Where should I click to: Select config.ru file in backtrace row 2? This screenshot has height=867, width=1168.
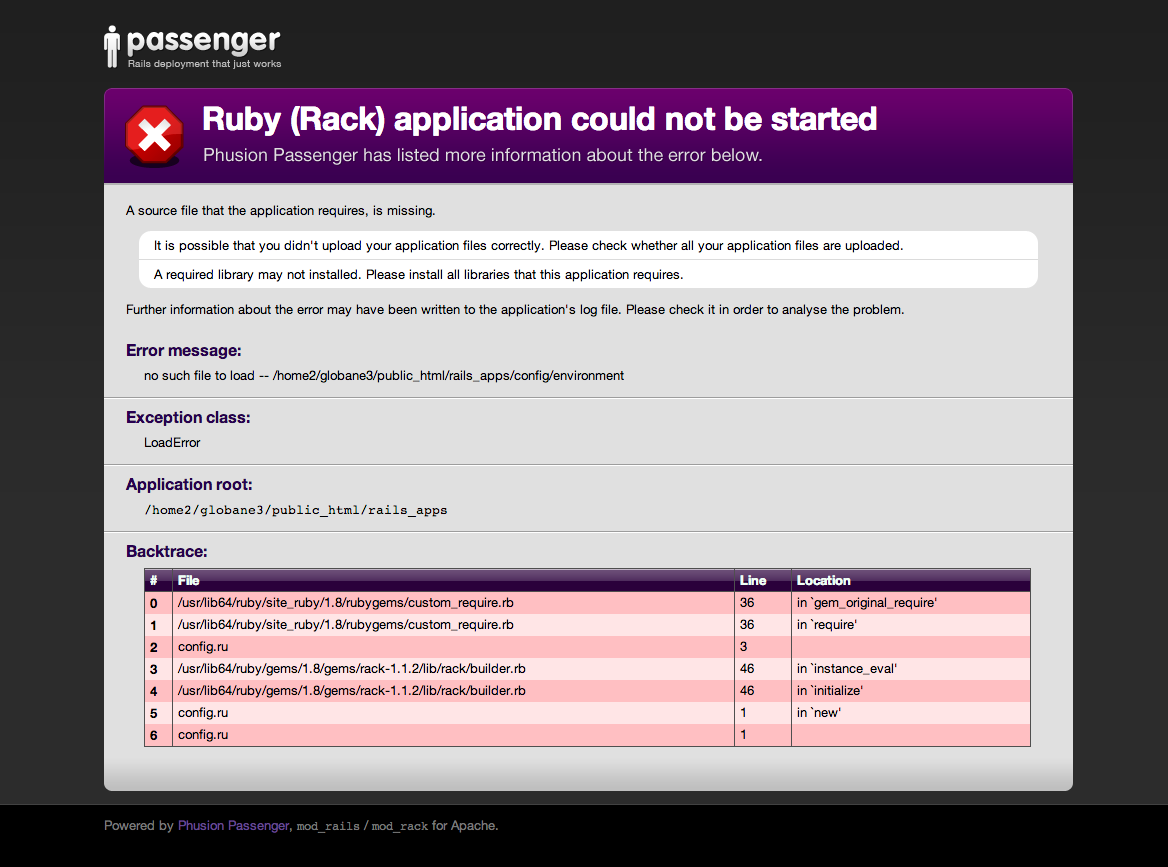203,647
